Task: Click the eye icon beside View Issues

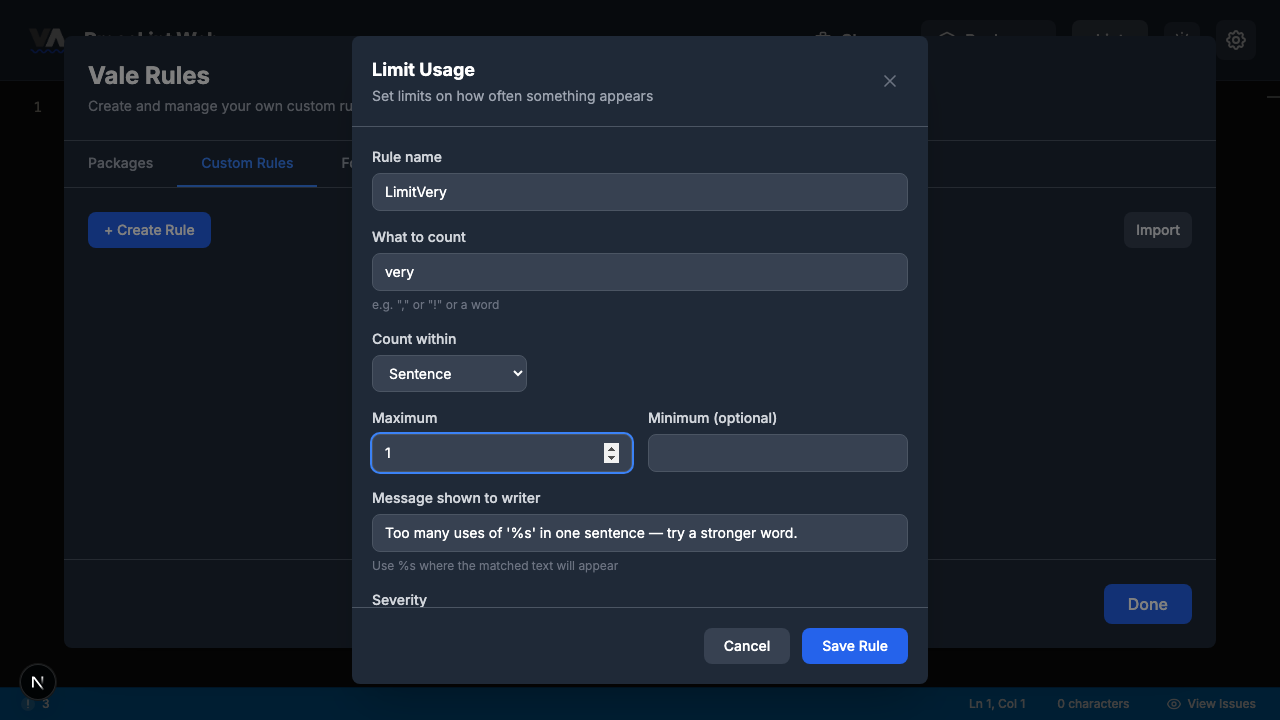Action: (x=1172, y=703)
